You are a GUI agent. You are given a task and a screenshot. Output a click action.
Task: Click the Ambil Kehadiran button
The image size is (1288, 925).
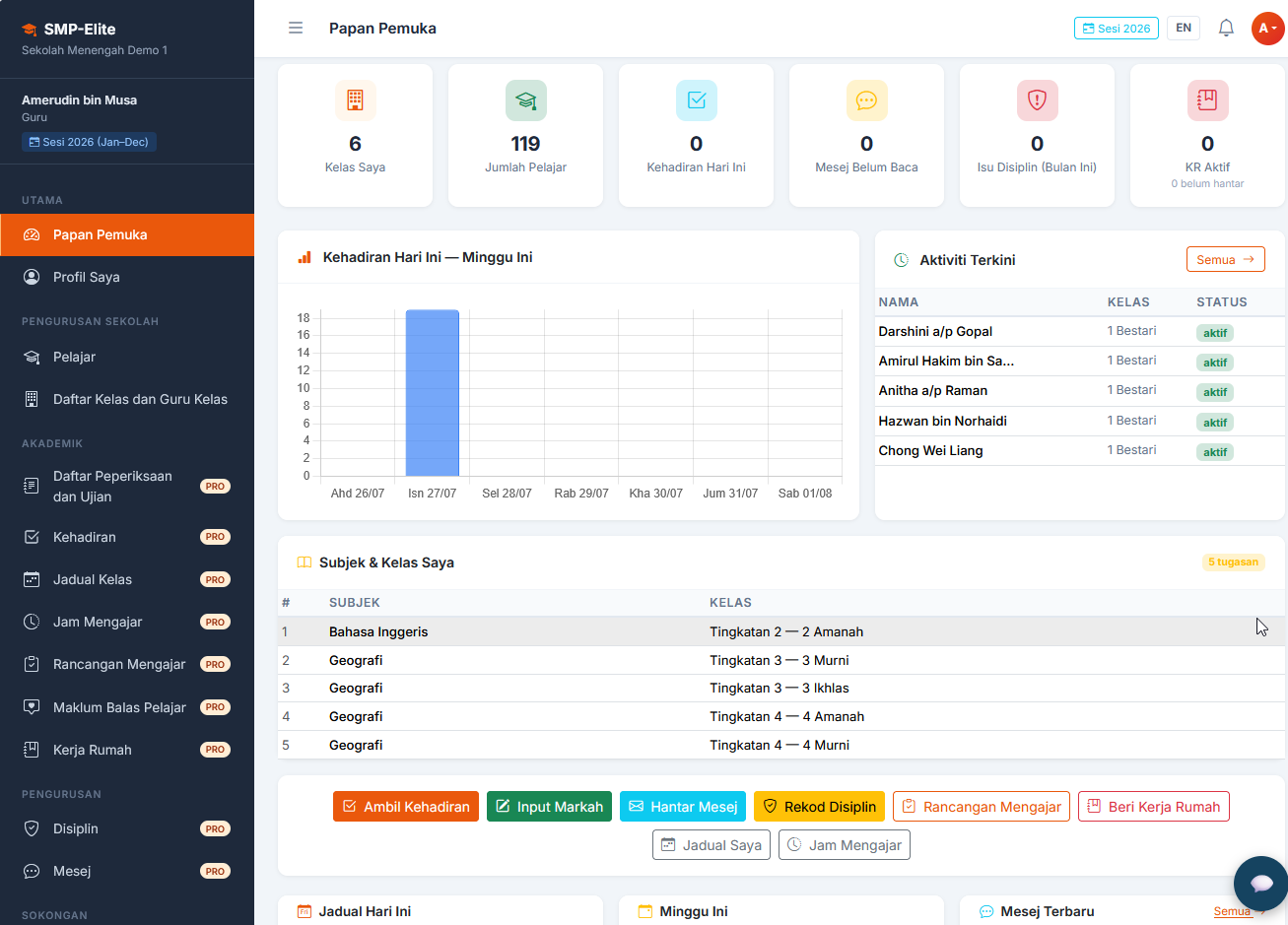coord(406,806)
